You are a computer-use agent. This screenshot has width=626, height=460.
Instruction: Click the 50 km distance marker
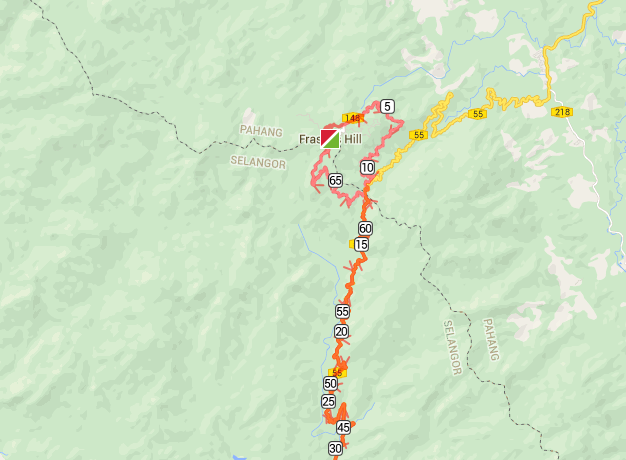point(331,384)
